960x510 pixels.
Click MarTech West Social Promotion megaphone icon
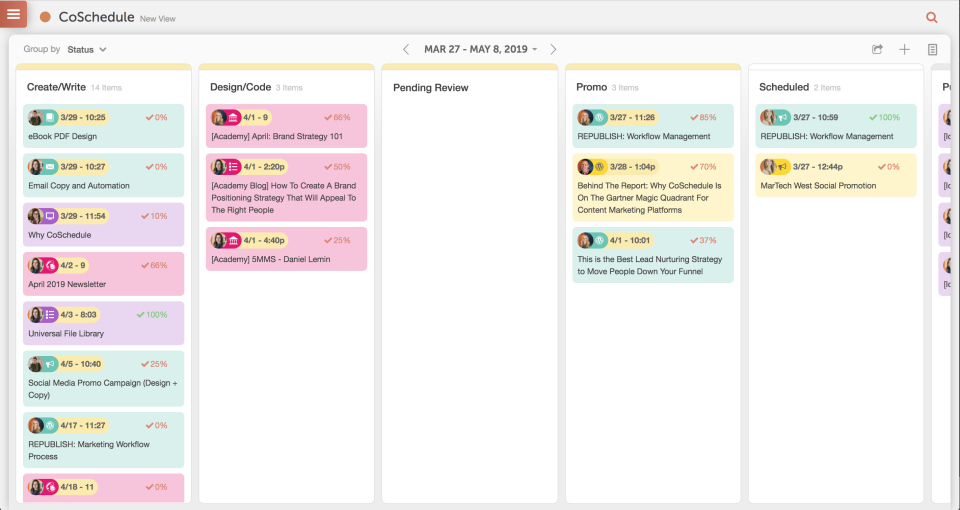pos(783,167)
